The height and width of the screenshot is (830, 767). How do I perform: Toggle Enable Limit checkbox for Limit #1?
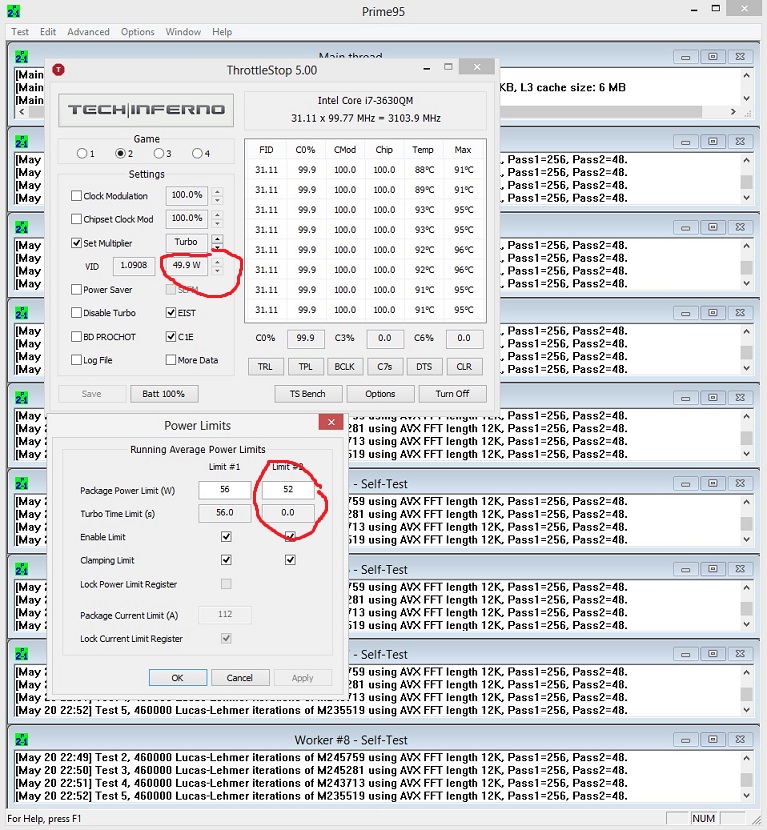(x=226, y=537)
